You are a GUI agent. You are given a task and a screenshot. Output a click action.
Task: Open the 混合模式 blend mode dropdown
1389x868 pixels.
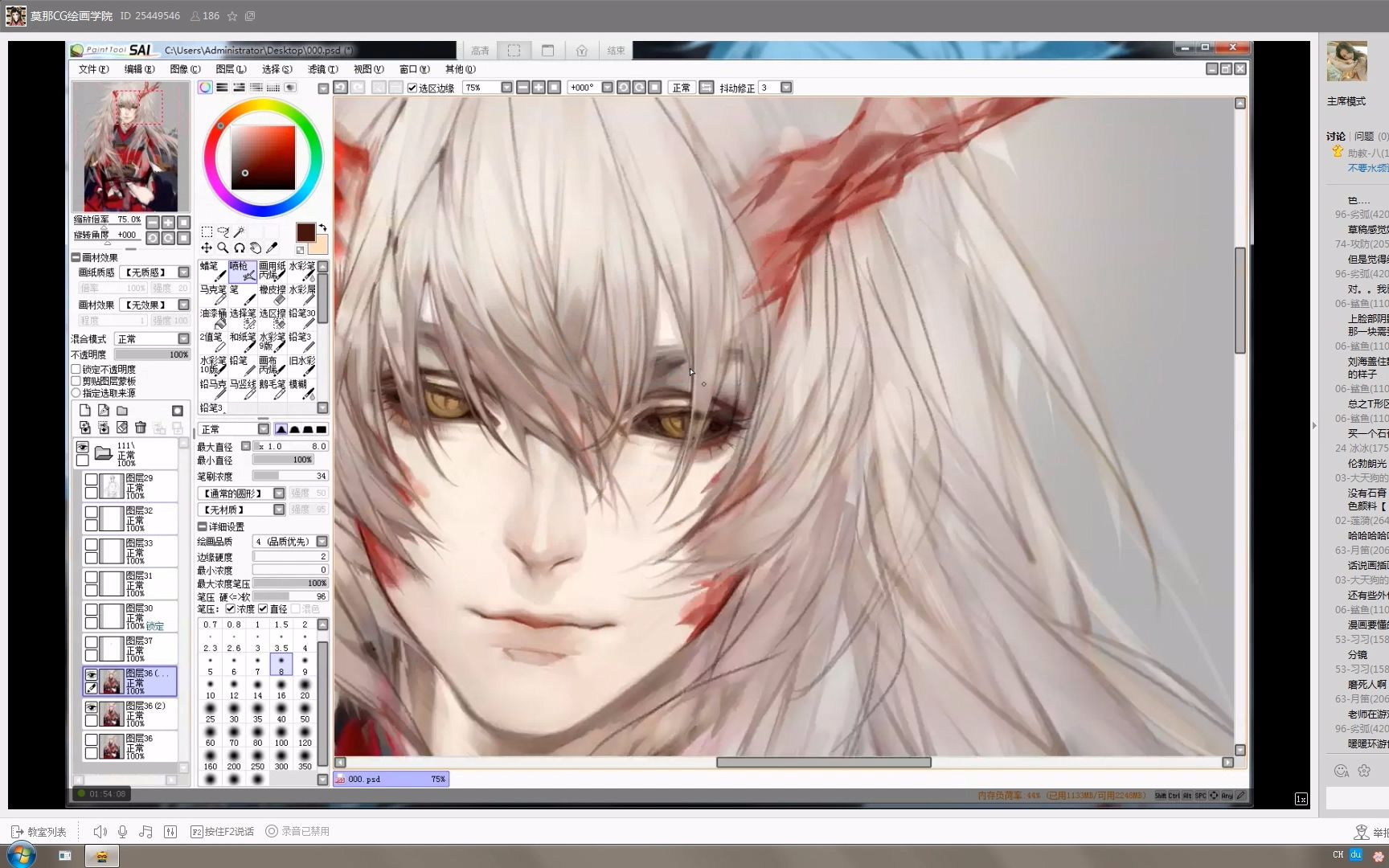click(184, 339)
